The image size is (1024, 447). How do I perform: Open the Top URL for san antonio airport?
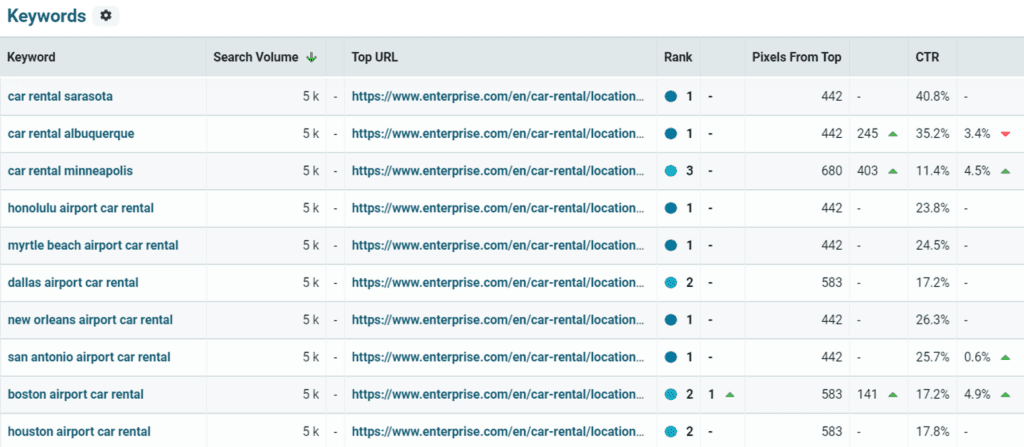pyautogui.click(x=498, y=357)
